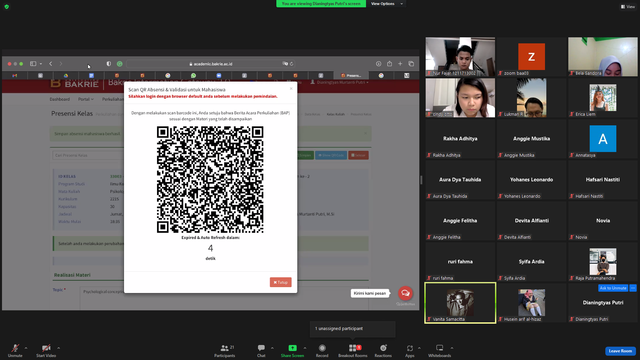The height and width of the screenshot is (360, 640).
Task: Click the Kirim kami pesan bubble
Action: tap(369, 293)
